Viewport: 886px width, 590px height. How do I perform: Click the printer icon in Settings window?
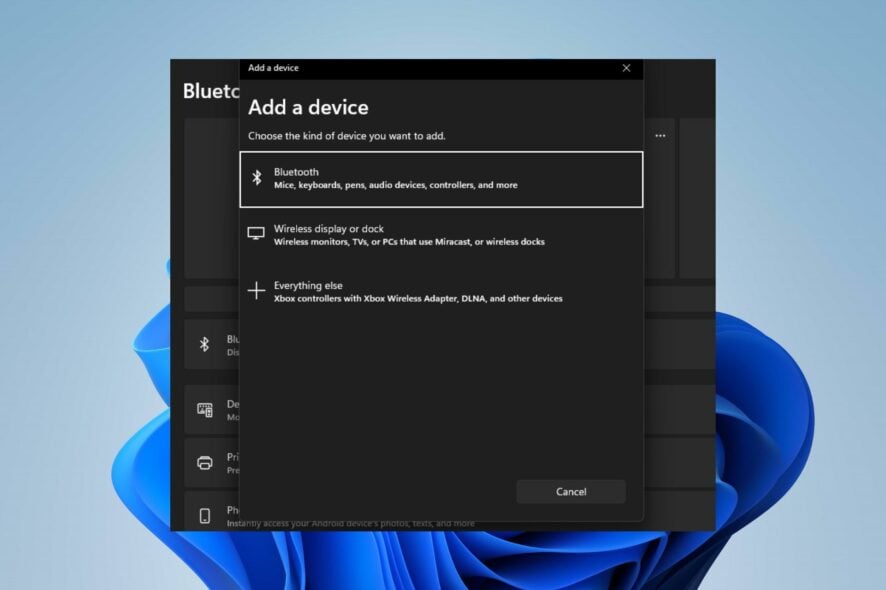205,463
